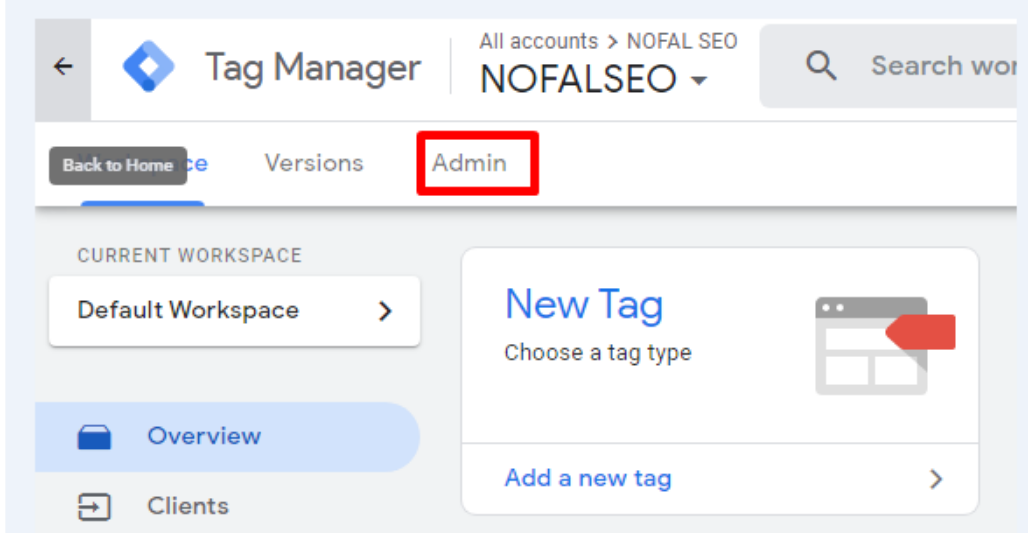Viewport: 1028px width, 533px height.
Task: Select Overview in the sidebar
Action: point(227,437)
